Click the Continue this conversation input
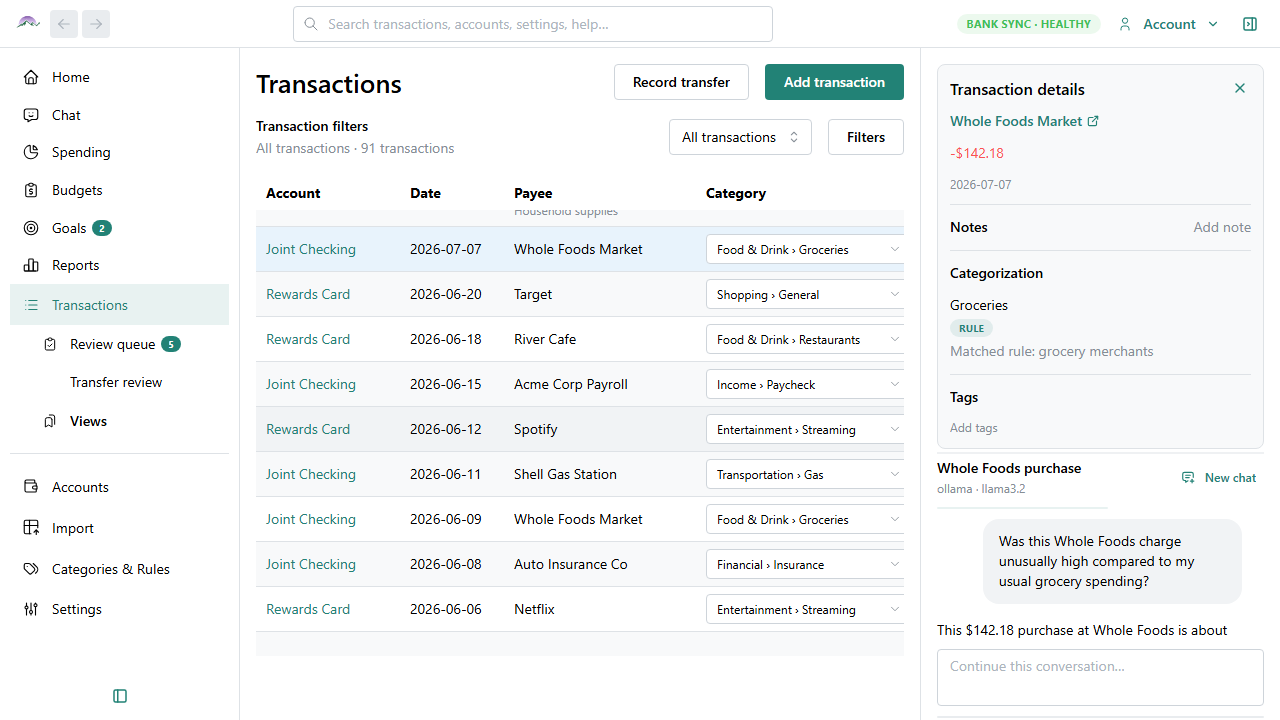 (1100, 677)
